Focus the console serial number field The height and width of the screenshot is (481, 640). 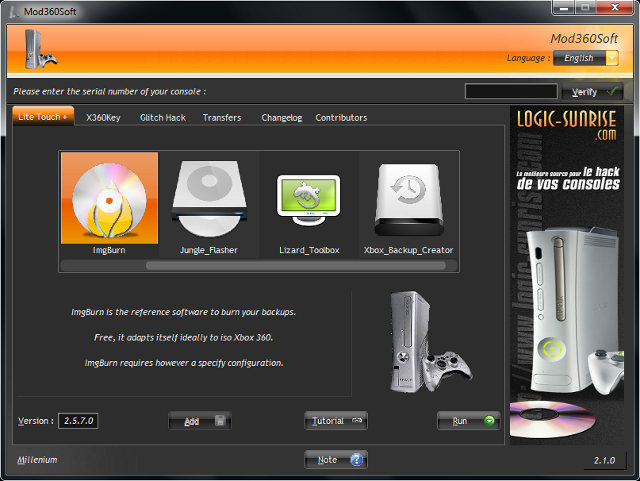[x=511, y=91]
